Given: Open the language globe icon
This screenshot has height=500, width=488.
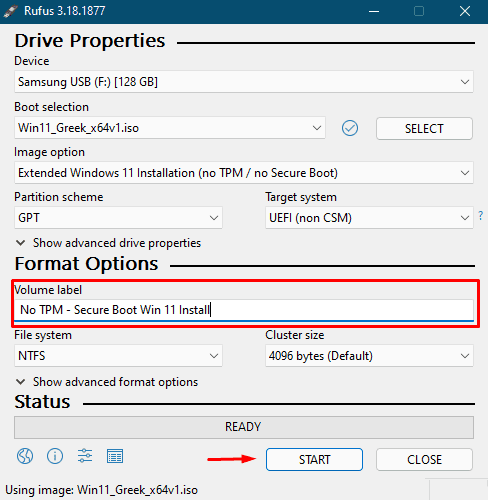Looking at the screenshot, I should 25,456.
